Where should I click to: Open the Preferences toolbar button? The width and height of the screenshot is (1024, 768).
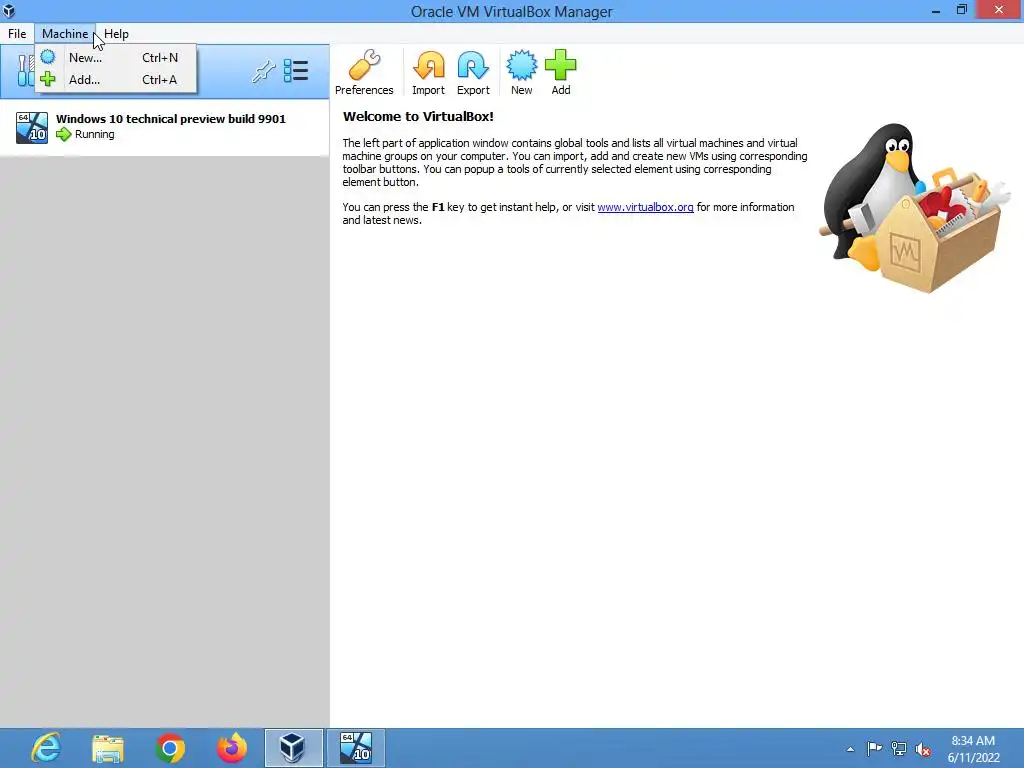point(364,72)
